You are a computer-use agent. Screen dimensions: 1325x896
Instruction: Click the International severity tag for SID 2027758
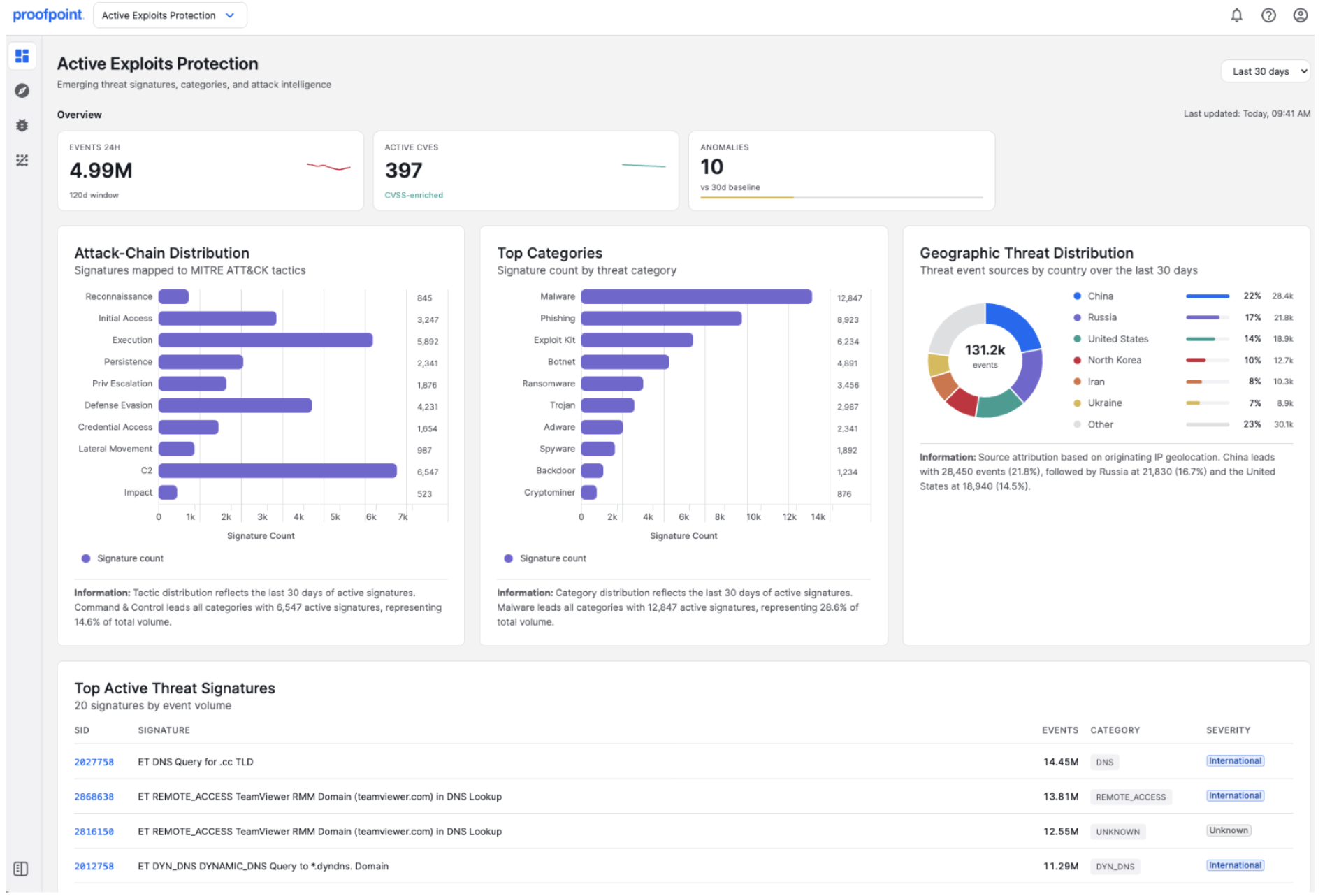[x=1235, y=761]
